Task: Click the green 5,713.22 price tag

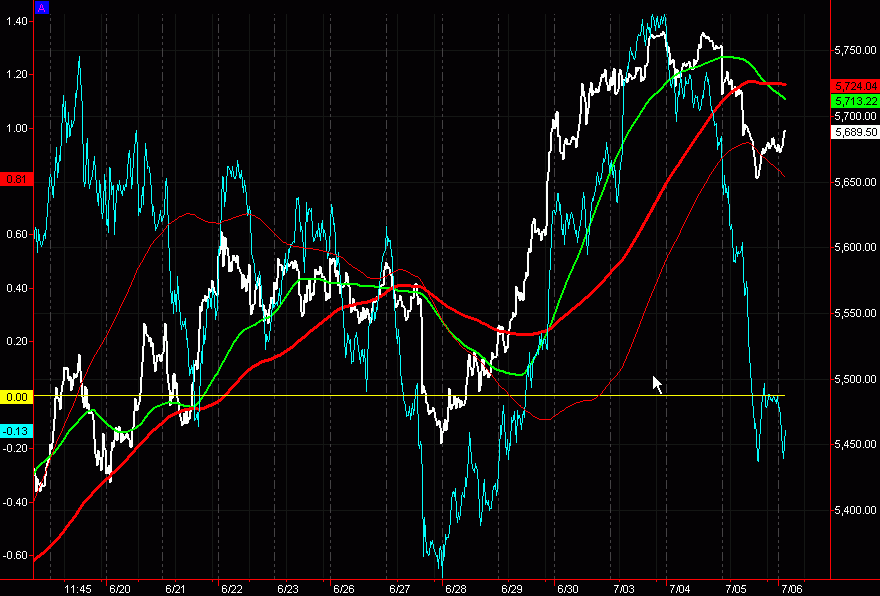Action: pos(855,101)
